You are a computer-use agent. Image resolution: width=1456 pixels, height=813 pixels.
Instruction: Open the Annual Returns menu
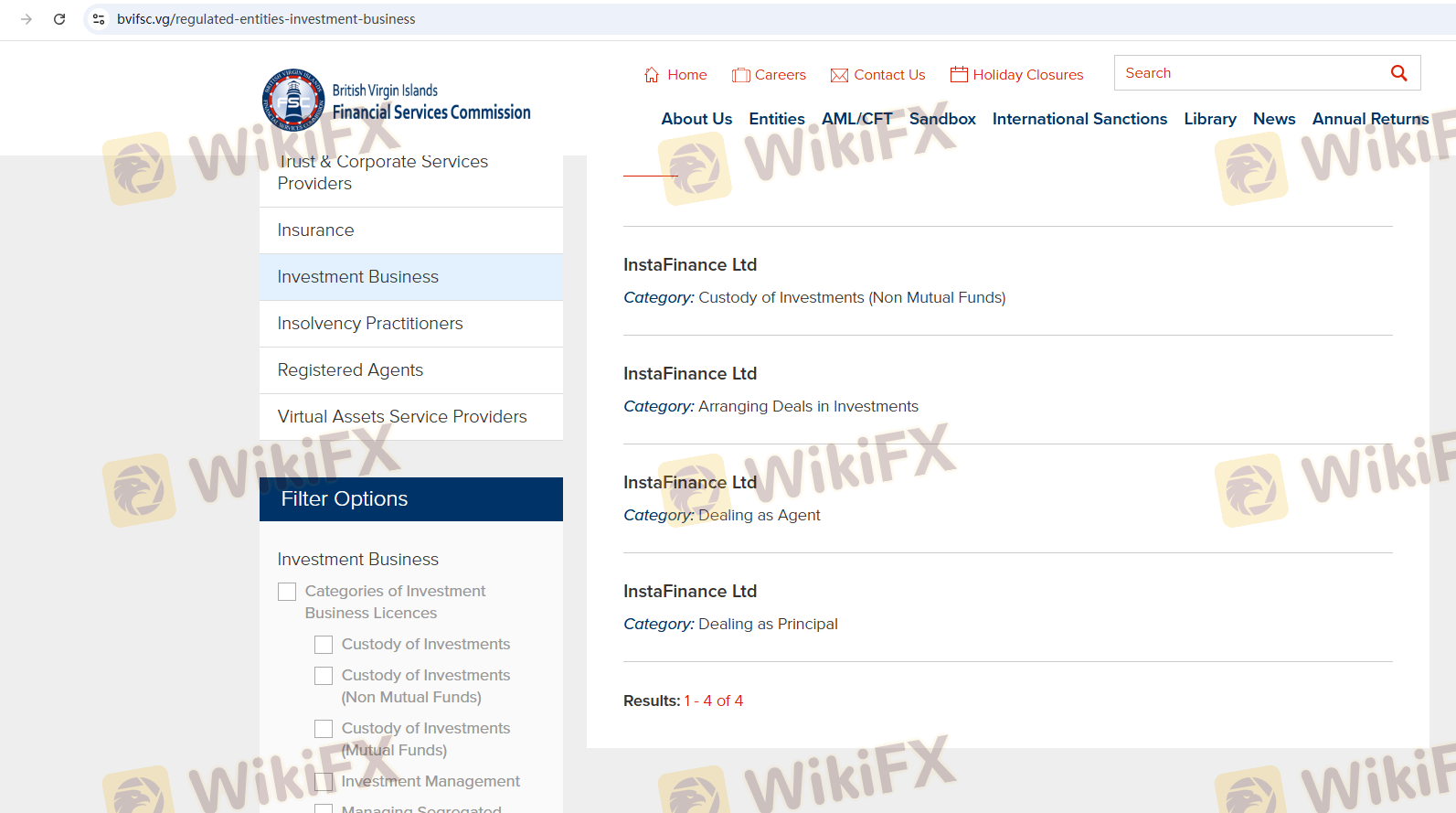pyautogui.click(x=1370, y=119)
